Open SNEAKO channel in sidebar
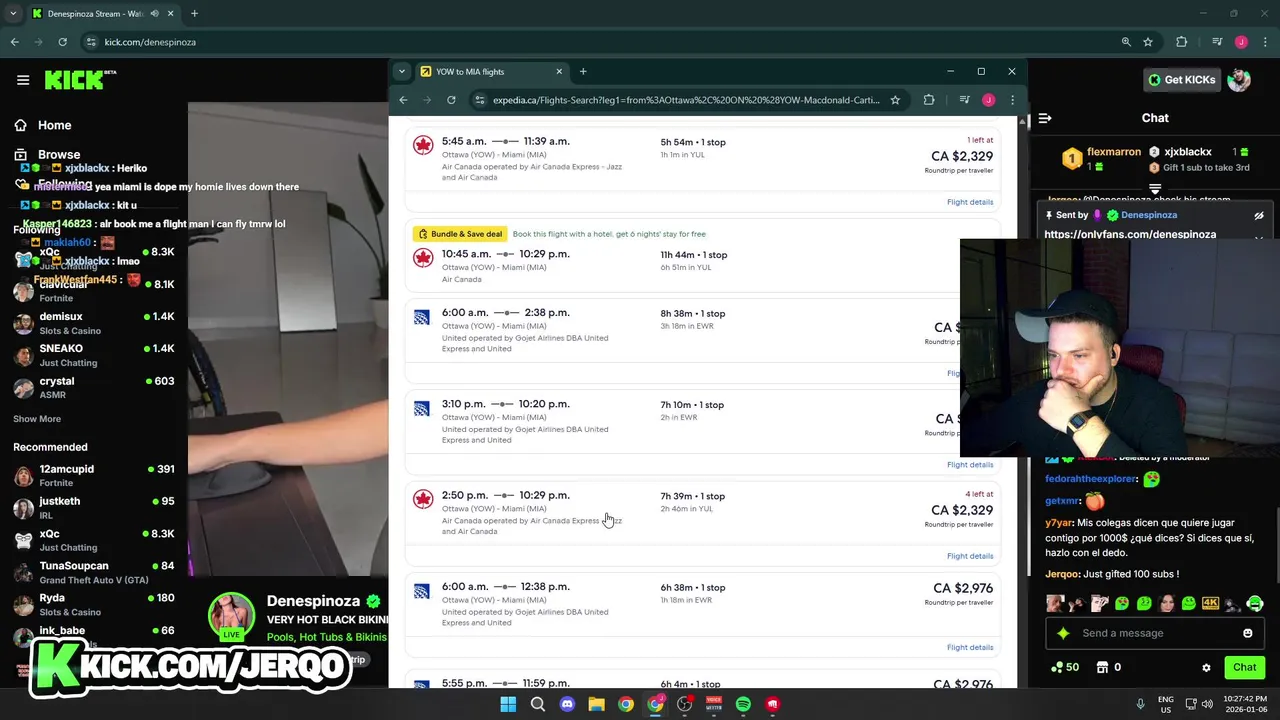 click(94, 355)
